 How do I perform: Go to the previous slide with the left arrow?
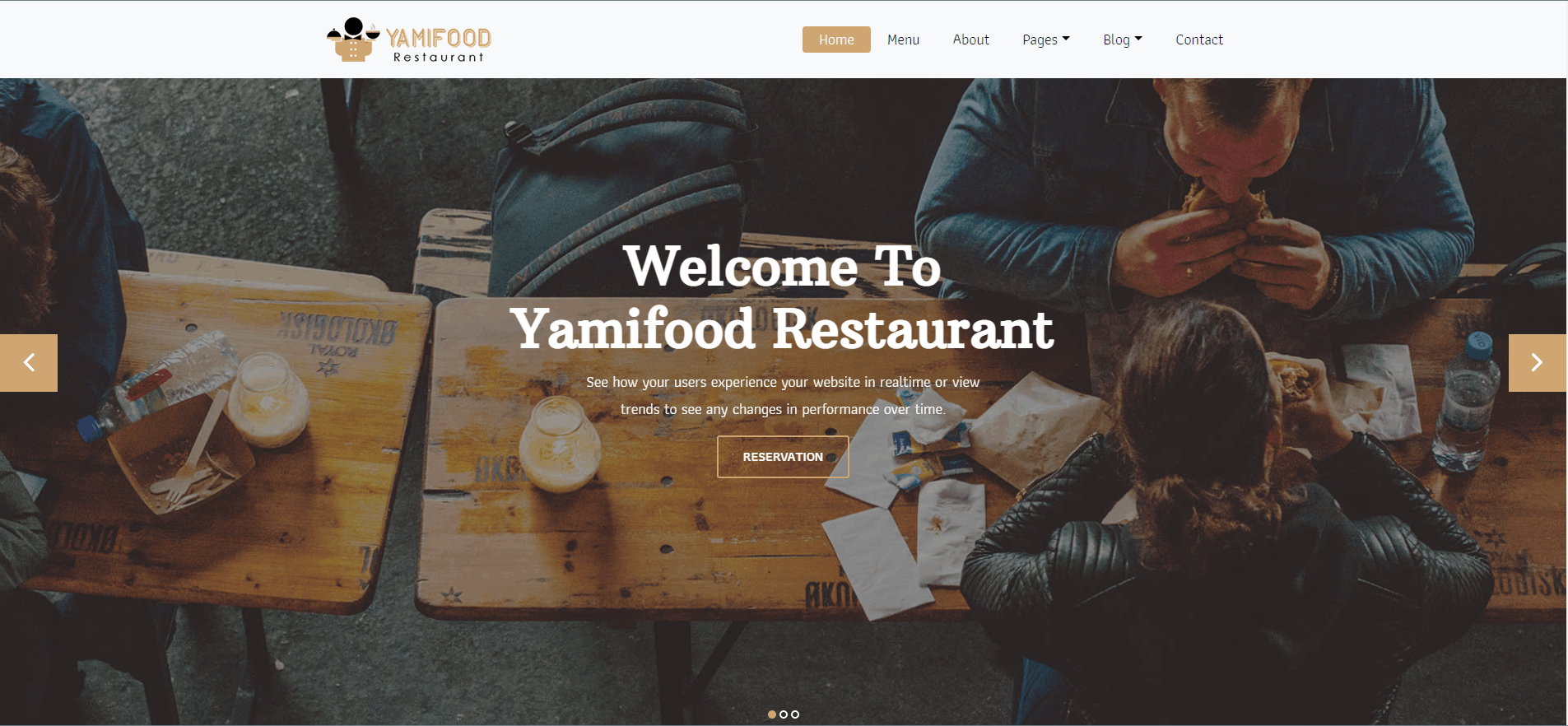(x=29, y=363)
